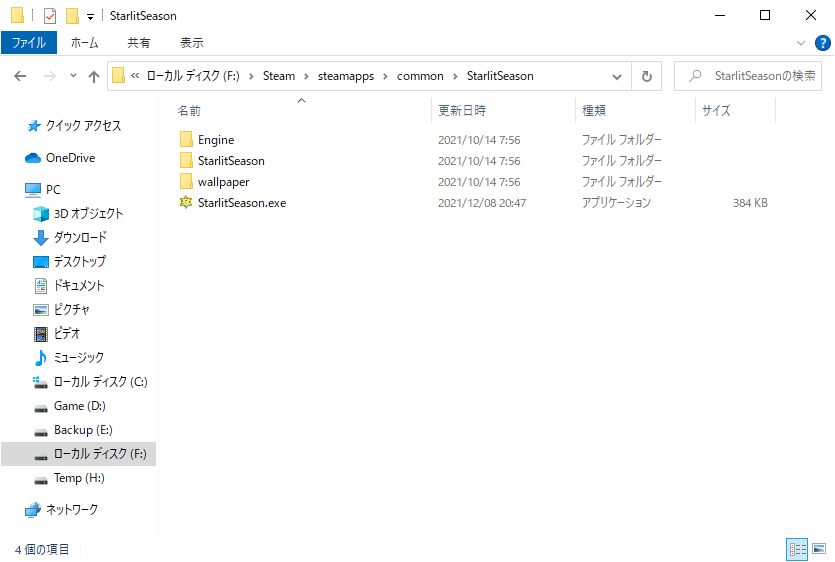Switch to the 表示 ribbon tab
835x562 pixels.
tap(192, 43)
